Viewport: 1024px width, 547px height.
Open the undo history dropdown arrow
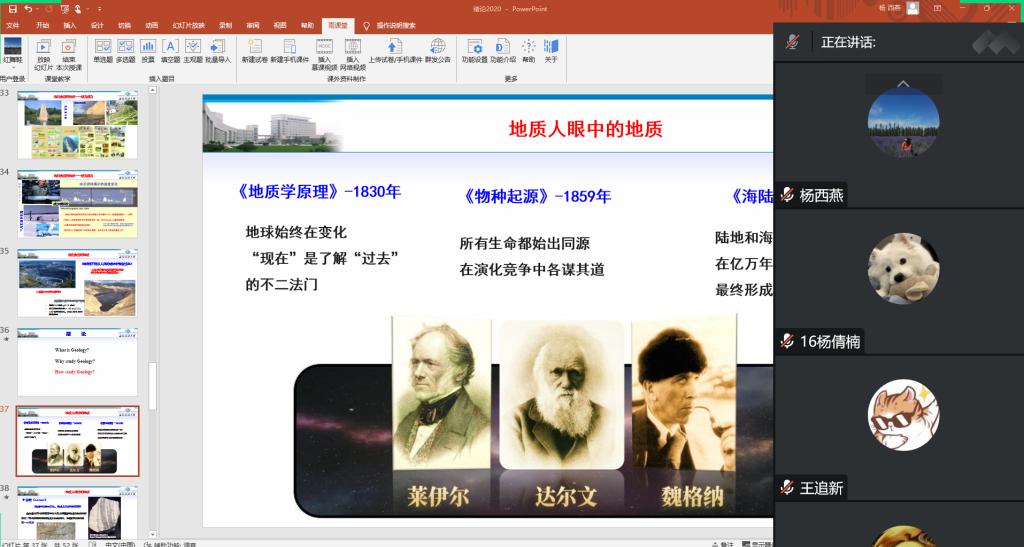click(x=37, y=8)
